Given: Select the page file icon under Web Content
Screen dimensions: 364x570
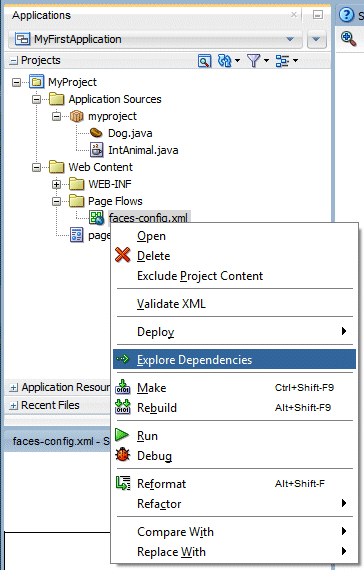Looking at the screenshot, I should [x=76, y=235].
